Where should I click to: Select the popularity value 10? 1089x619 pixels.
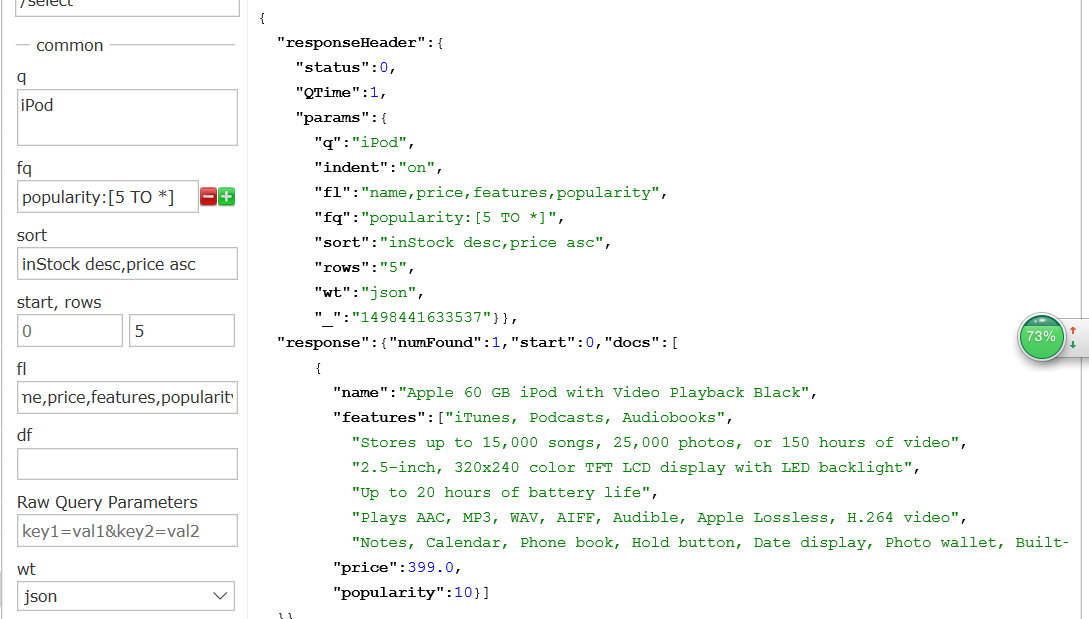463,593
